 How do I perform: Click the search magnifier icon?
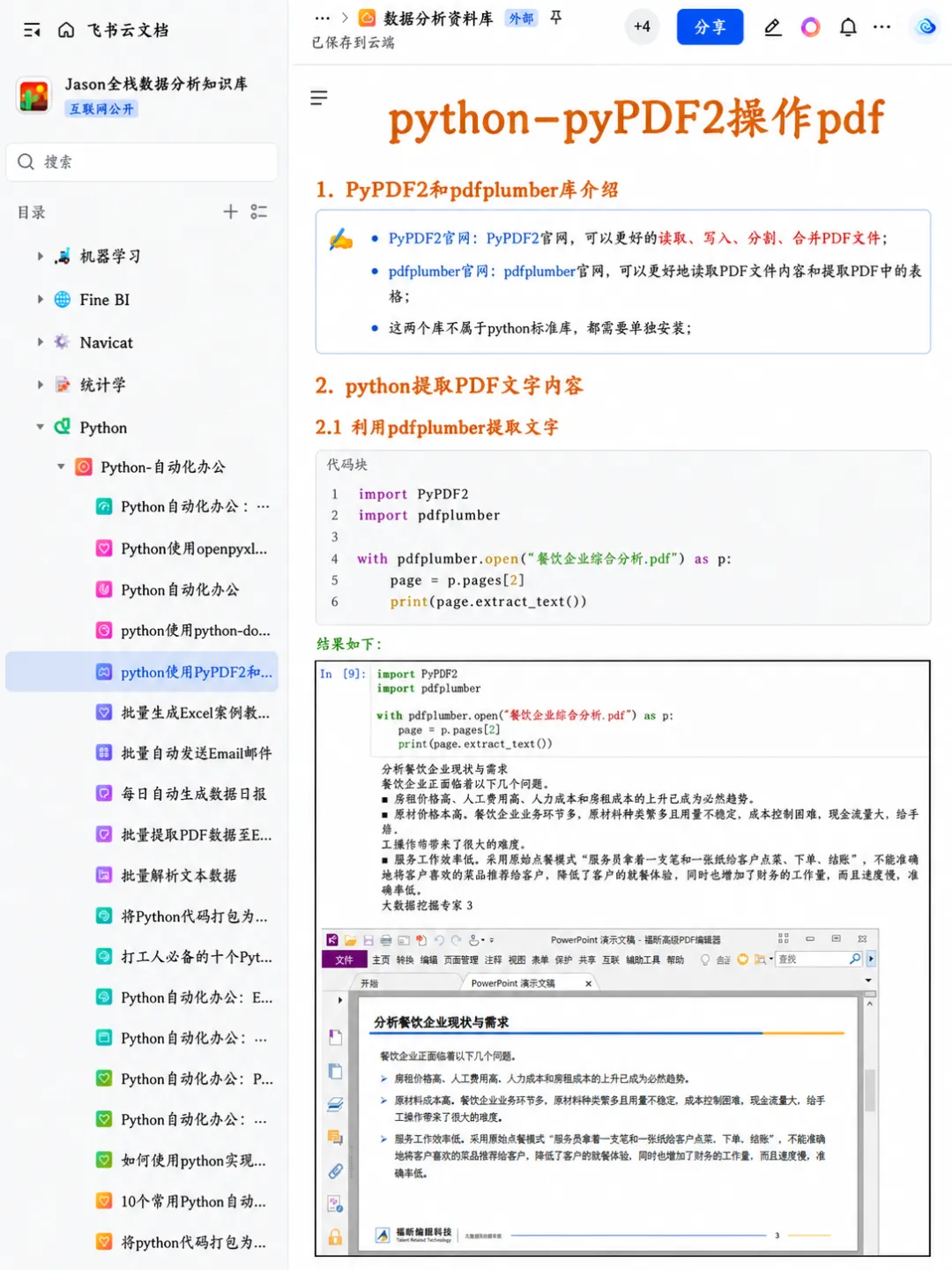[x=26, y=161]
